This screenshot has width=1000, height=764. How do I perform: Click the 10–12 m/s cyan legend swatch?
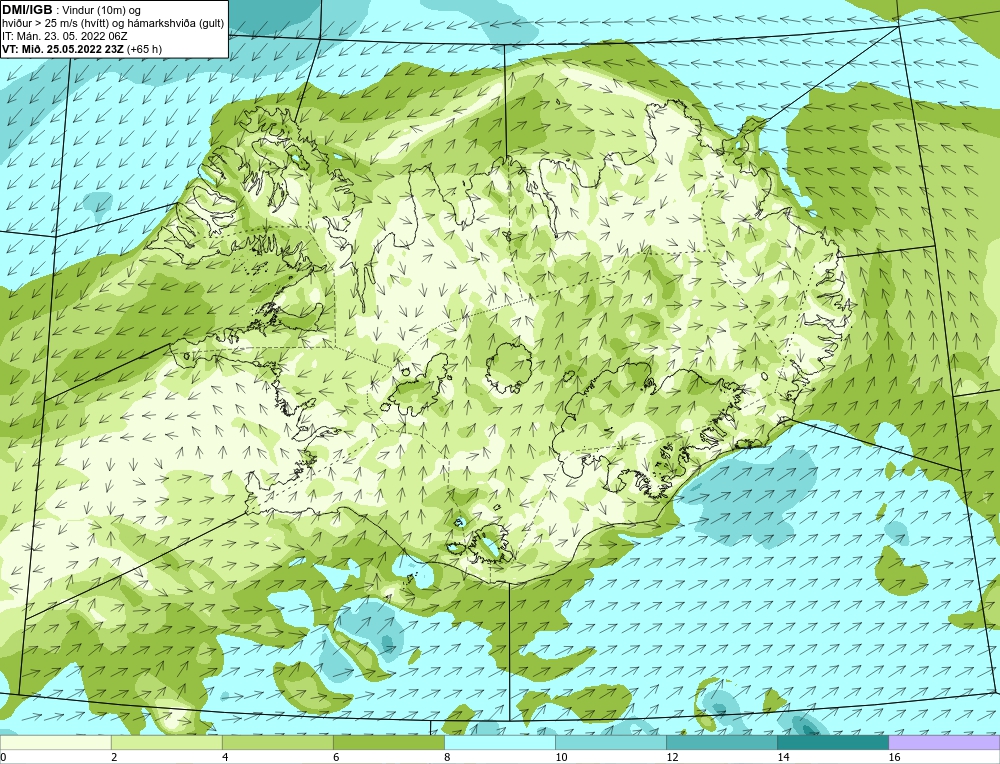point(610,742)
